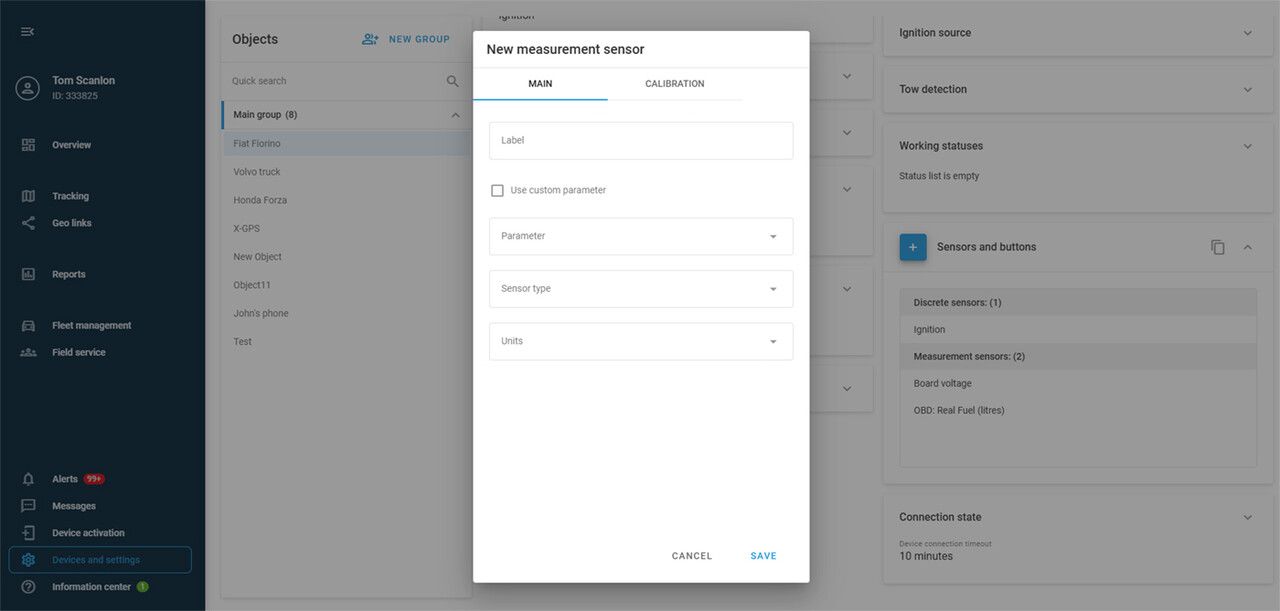The image size is (1280, 611).
Task: Open the Alerts panel
Action: [64, 478]
